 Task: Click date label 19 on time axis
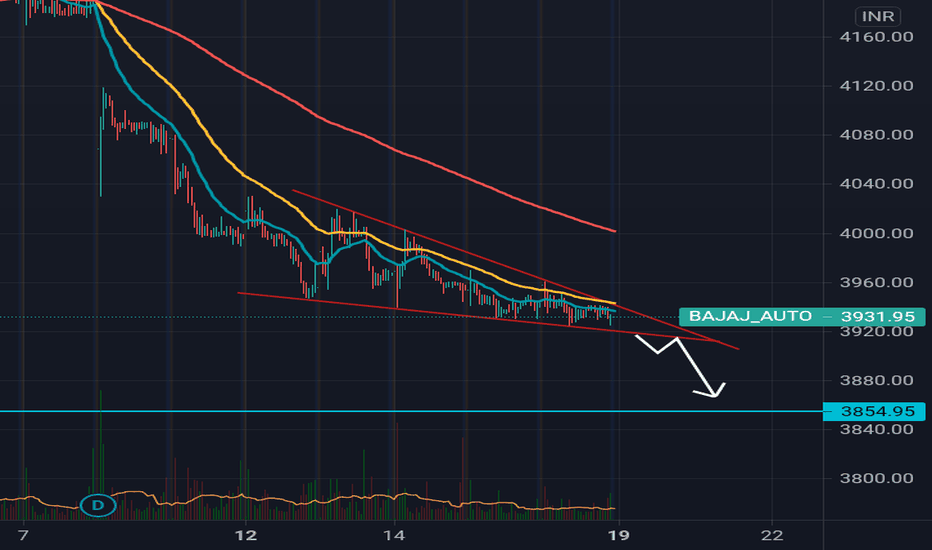619,535
